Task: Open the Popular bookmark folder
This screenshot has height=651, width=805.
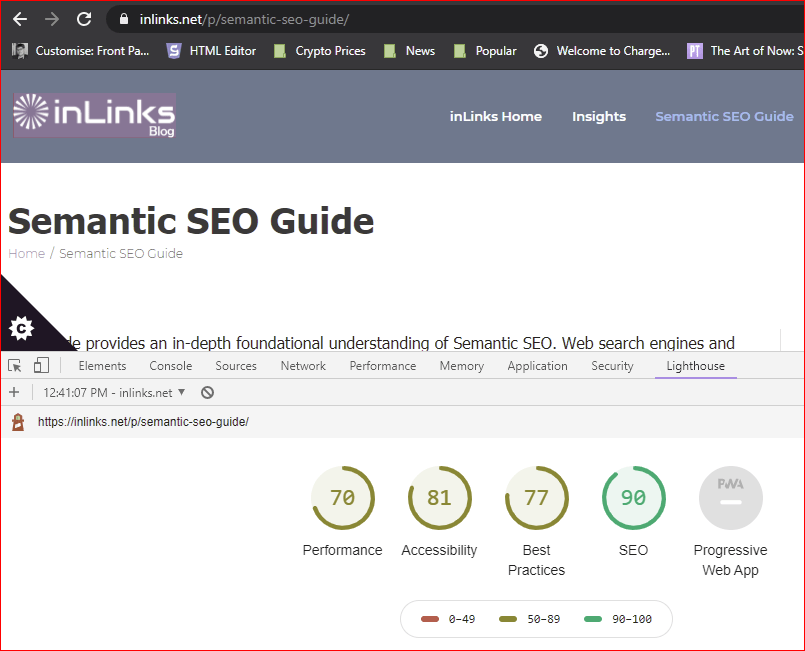Action: [485, 51]
